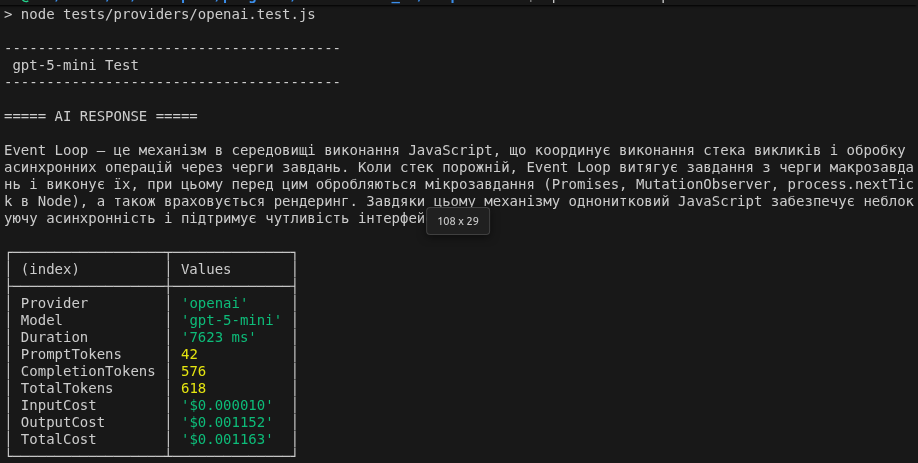Click the TotalTokens value 618
The height and width of the screenshot is (463, 918).
tap(193, 388)
